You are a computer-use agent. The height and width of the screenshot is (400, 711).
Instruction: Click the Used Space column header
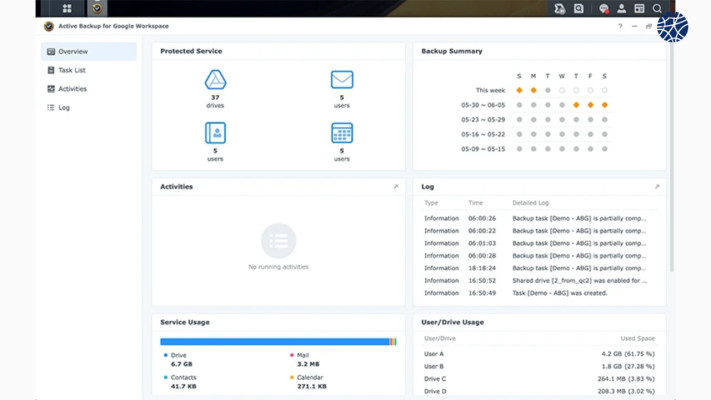[638, 338]
